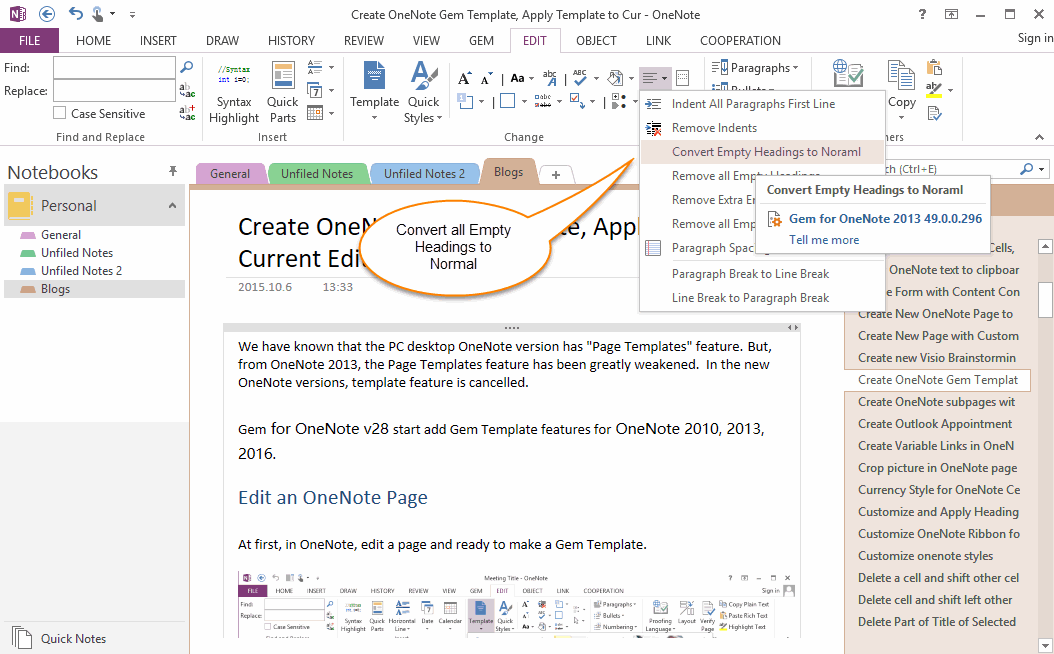Click the Quick Styles brush icon

pos(423,75)
